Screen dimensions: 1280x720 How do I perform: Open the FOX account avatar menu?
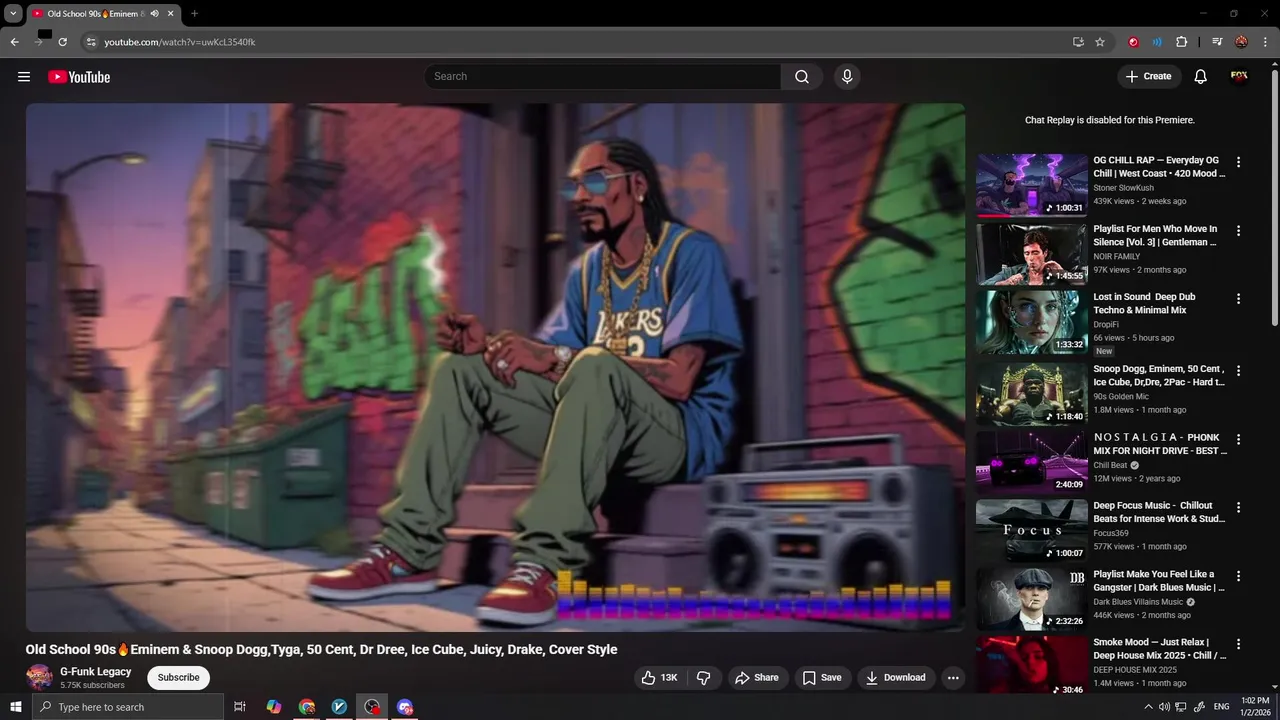1239,77
